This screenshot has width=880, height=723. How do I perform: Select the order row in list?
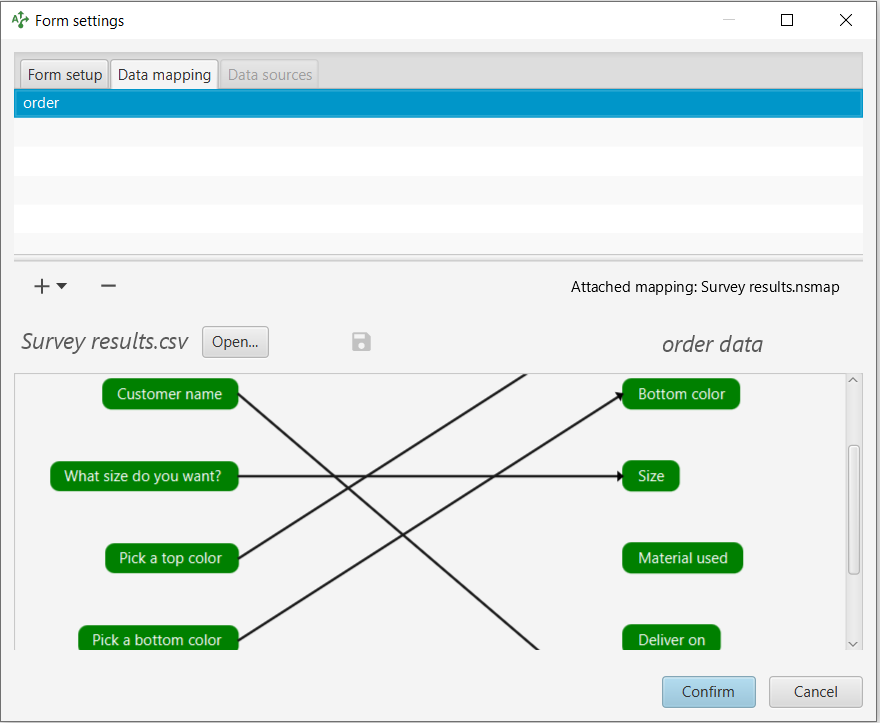click(x=438, y=103)
